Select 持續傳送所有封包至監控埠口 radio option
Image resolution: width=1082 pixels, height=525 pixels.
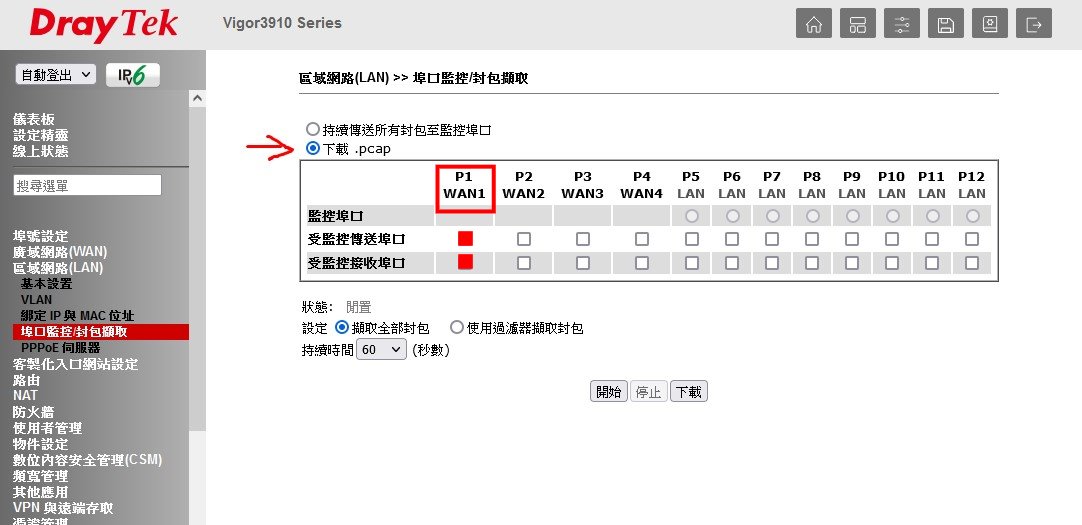(x=314, y=130)
